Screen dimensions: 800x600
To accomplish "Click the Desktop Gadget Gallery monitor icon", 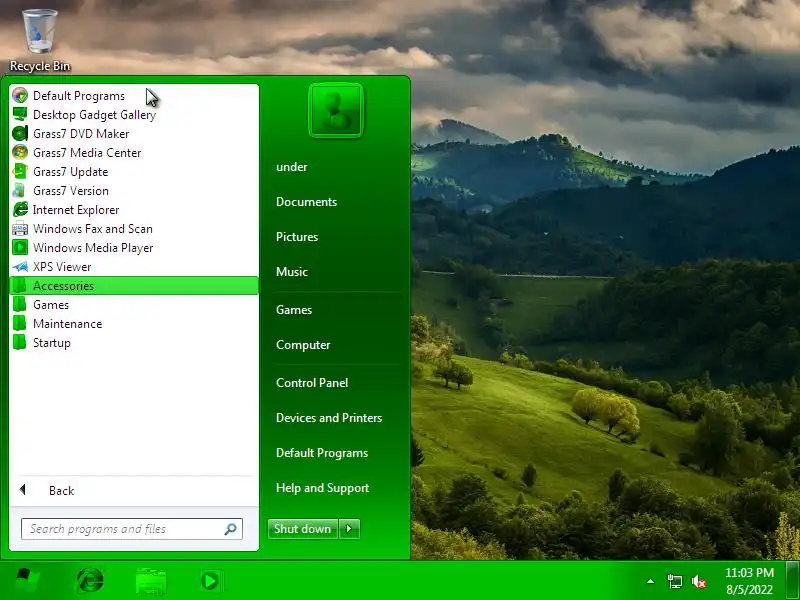I will 20,114.
